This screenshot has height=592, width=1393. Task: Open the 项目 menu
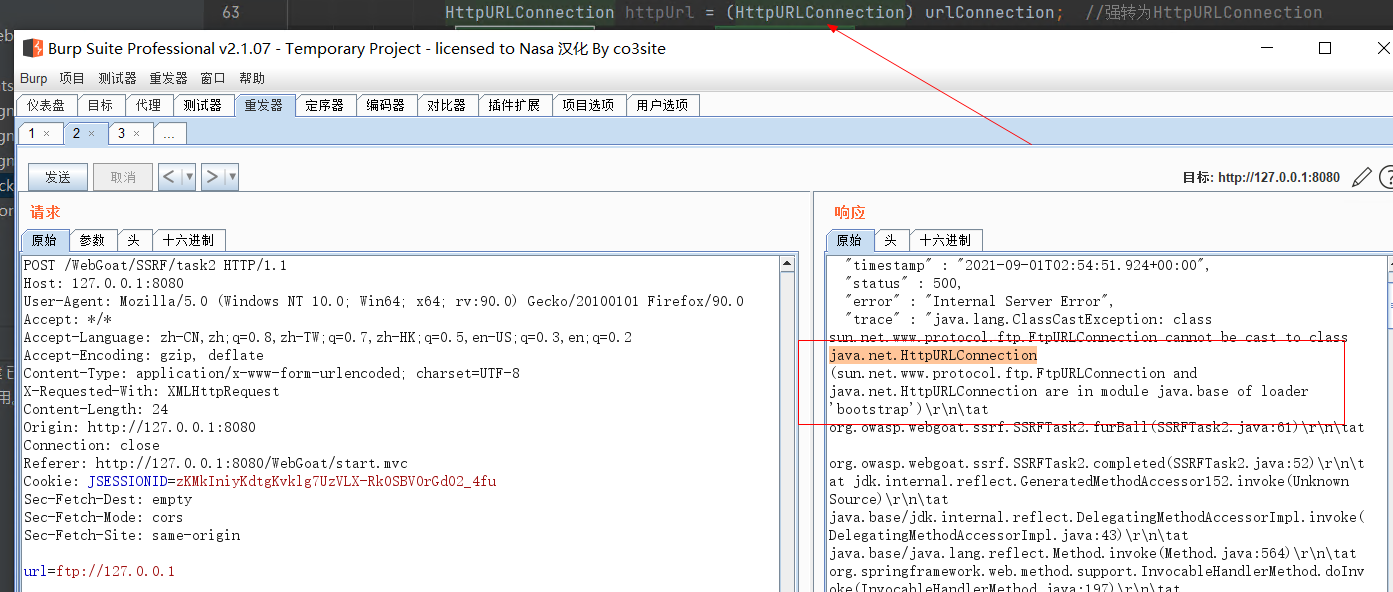72,78
